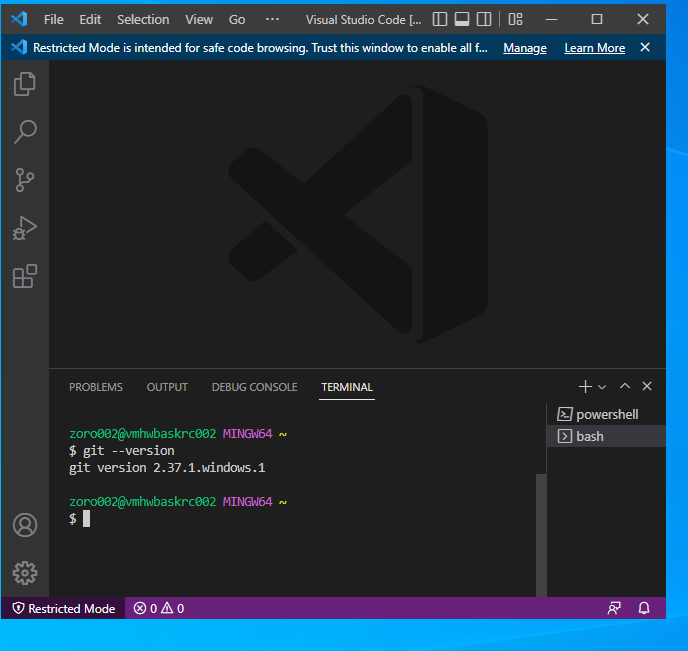Close the VS Code window
The image size is (688, 651).
pos(643,19)
